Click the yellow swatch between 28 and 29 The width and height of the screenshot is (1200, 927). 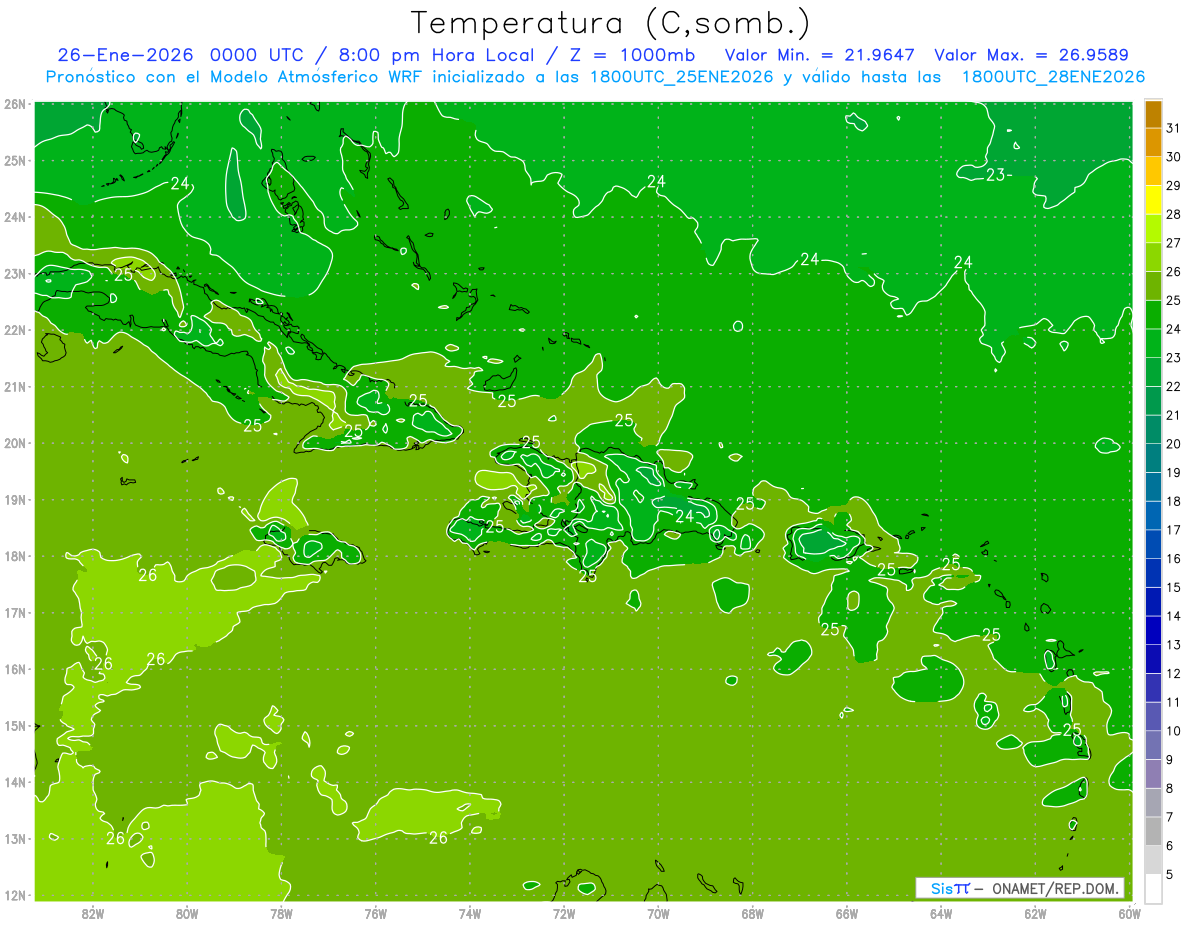pyautogui.click(x=1153, y=200)
